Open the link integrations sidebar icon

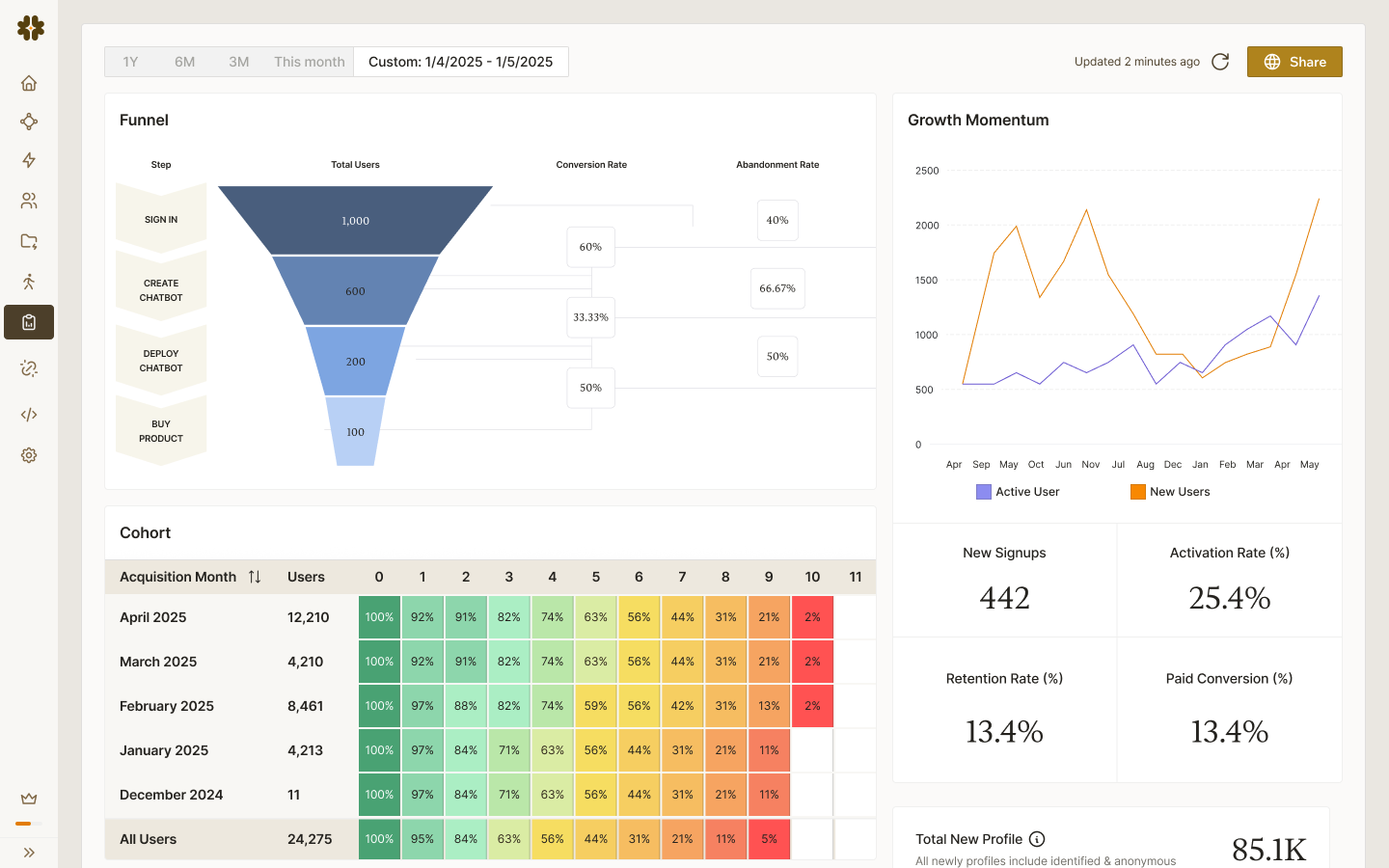(29, 368)
